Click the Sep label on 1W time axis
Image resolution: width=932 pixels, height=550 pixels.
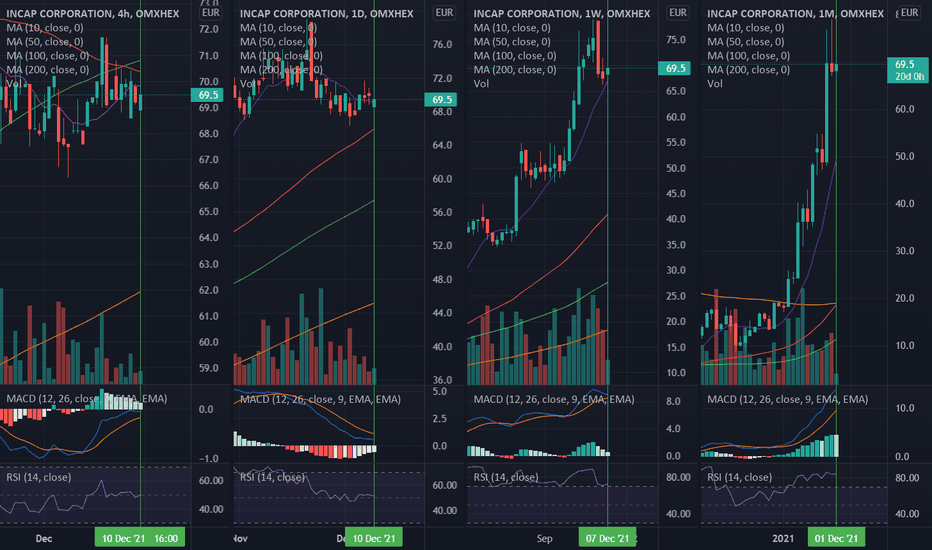click(544, 538)
